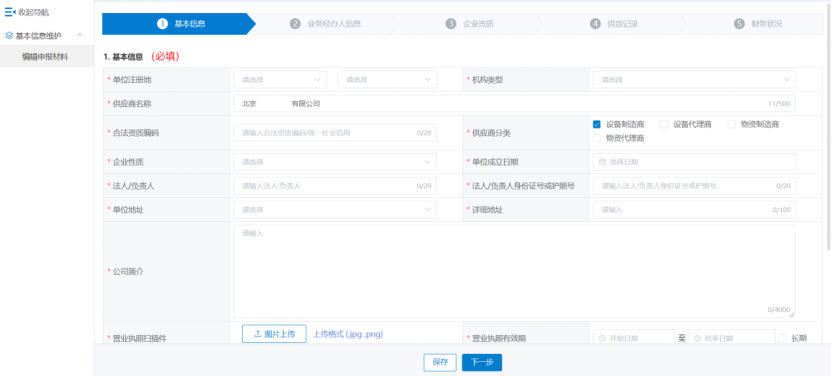Open the second 单位注册地 dropdown

pyautogui.click(x=387, y=80)
